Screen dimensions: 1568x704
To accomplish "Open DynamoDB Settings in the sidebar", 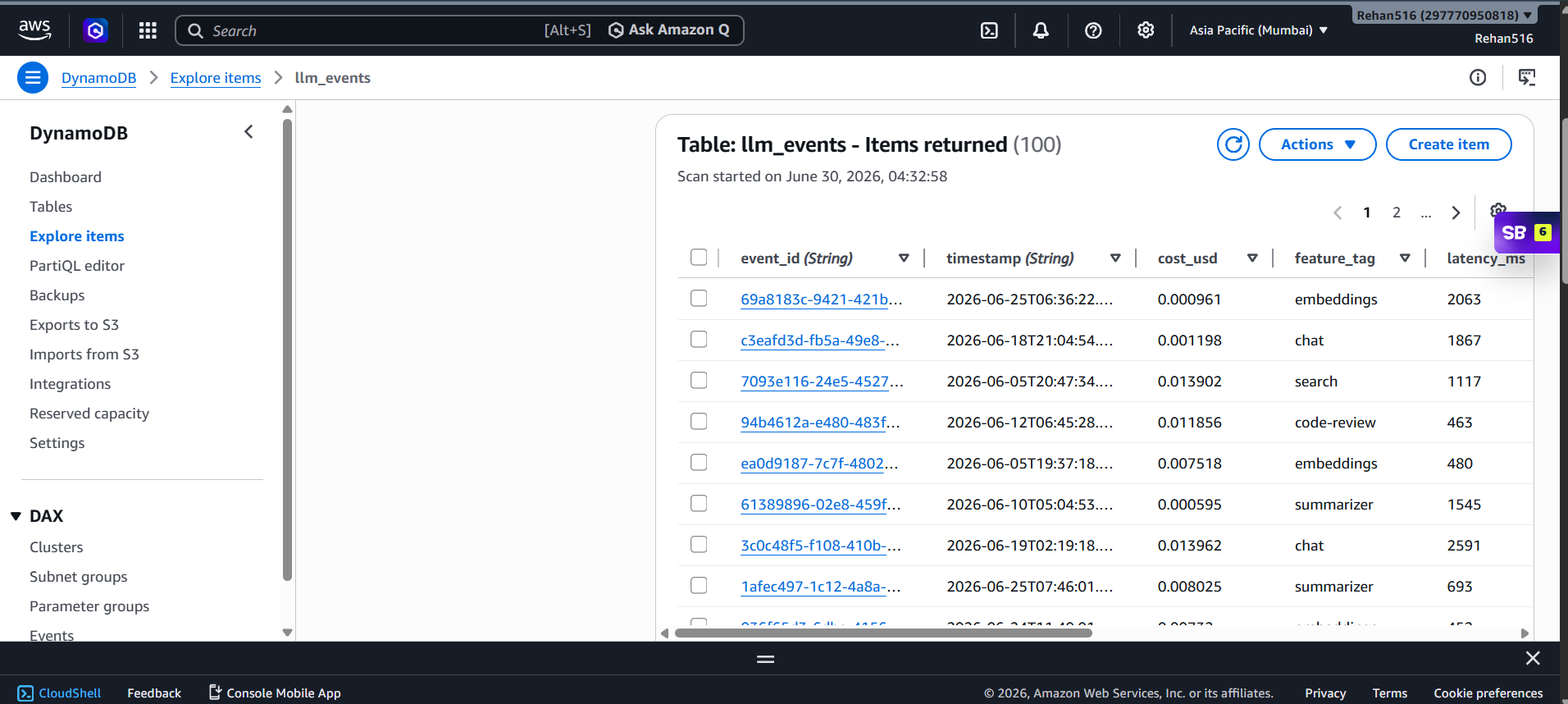I will point(57,443).
